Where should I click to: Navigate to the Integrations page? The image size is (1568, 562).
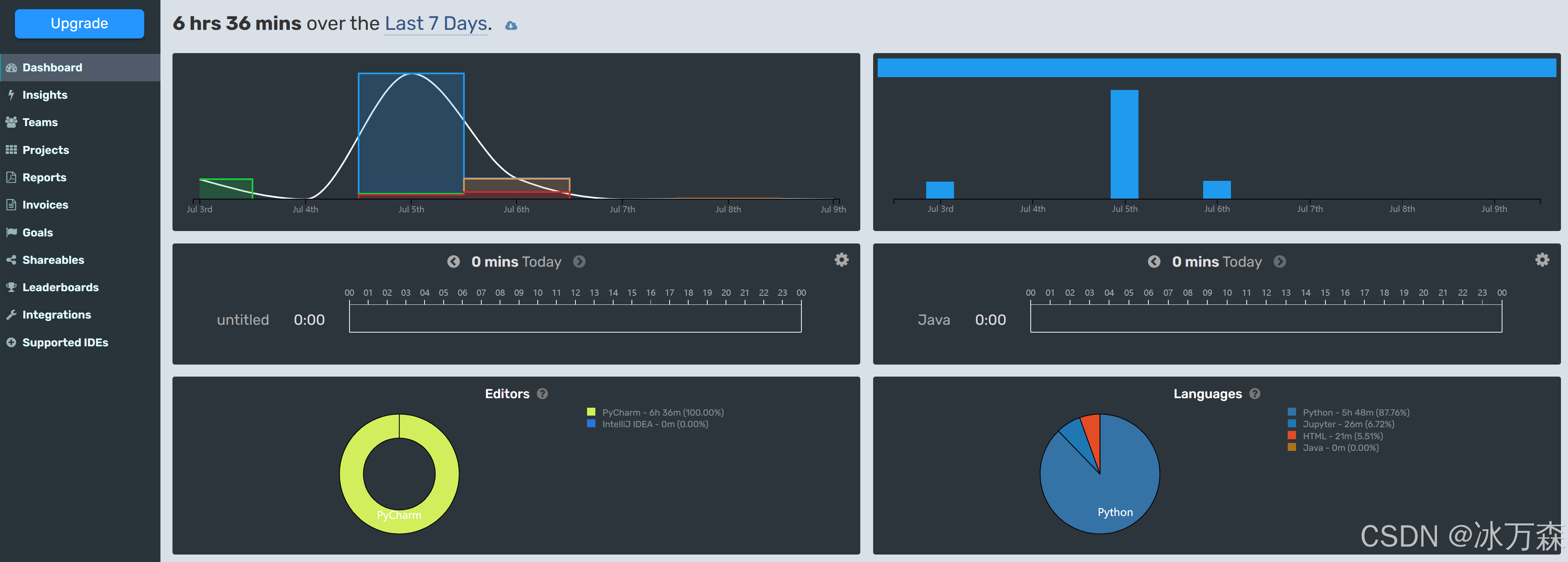coord(57,315)
